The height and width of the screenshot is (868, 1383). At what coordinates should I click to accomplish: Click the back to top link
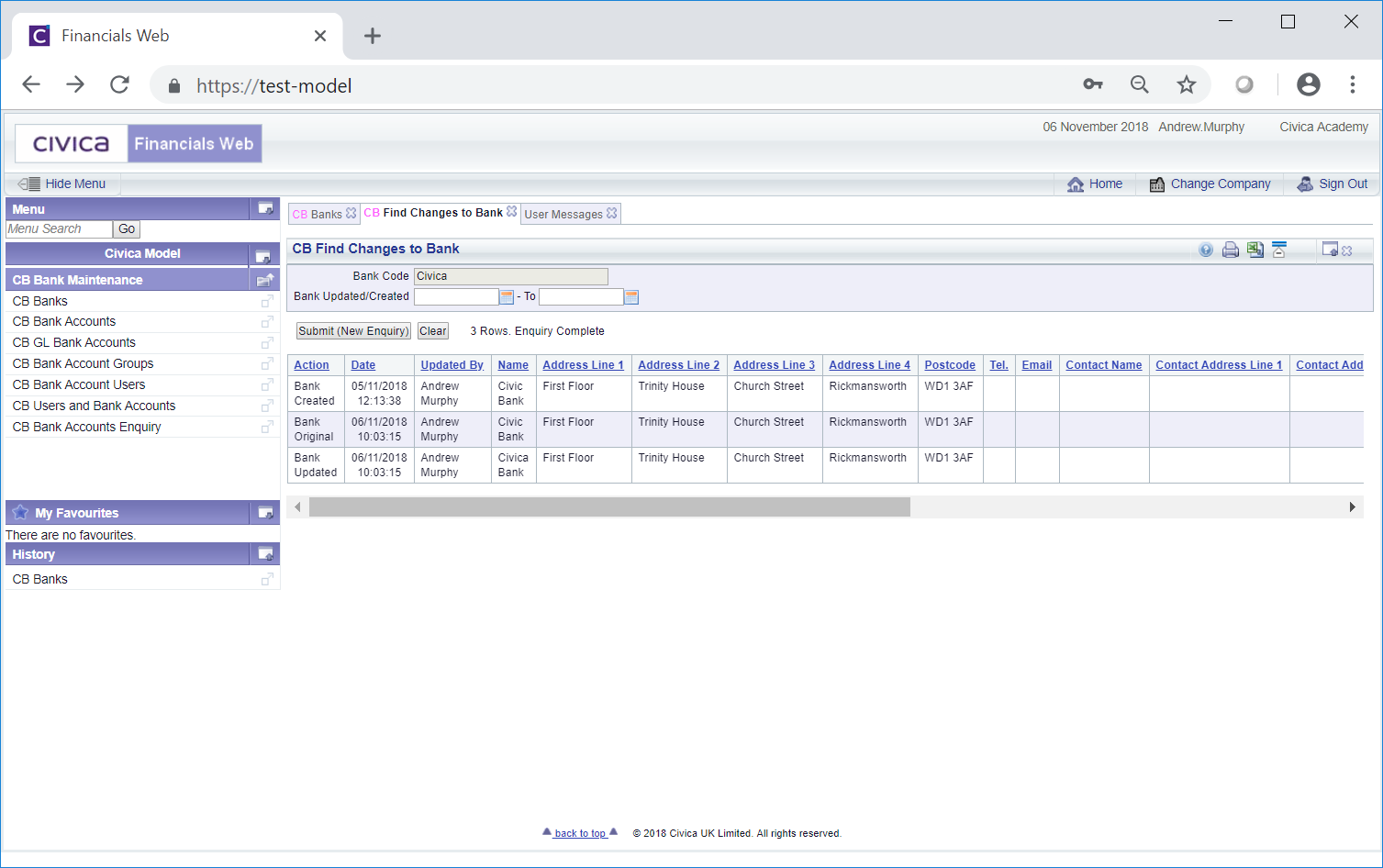coord(580,833)
